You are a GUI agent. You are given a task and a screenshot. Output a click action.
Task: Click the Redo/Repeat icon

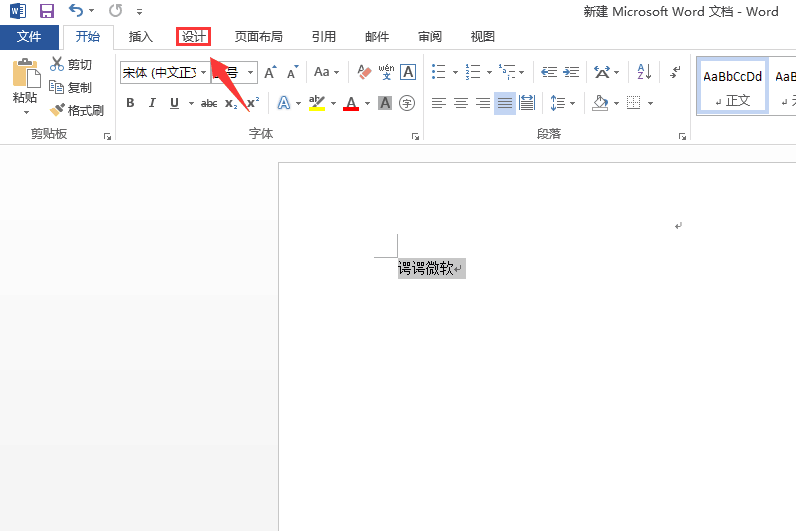pos(116,10)
